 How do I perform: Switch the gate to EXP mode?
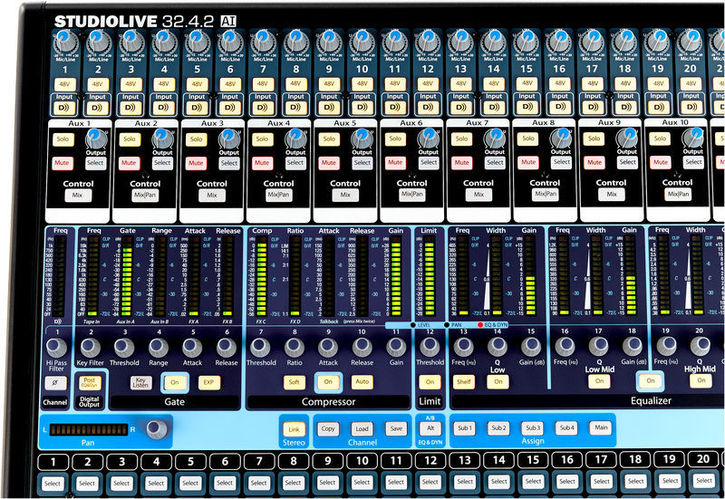click(209, 382)
